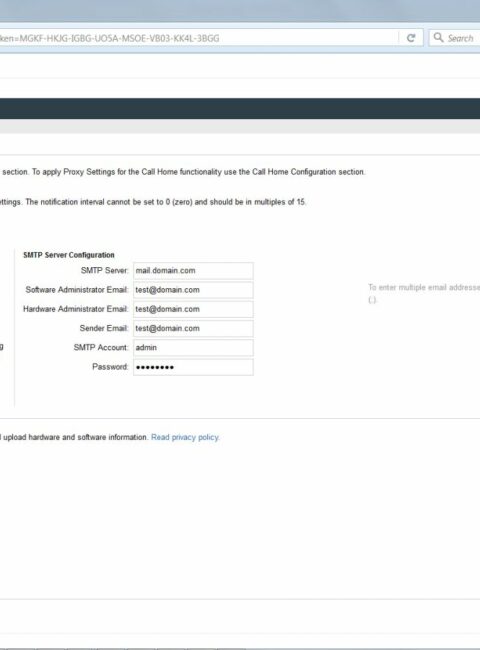
Task: Click the notification interval note text
Action: 153,202
